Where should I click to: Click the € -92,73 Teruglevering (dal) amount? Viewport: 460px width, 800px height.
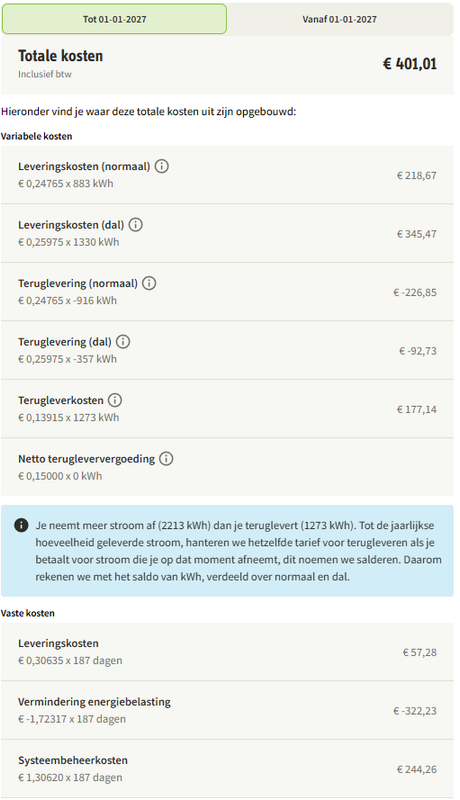[418, 351]
